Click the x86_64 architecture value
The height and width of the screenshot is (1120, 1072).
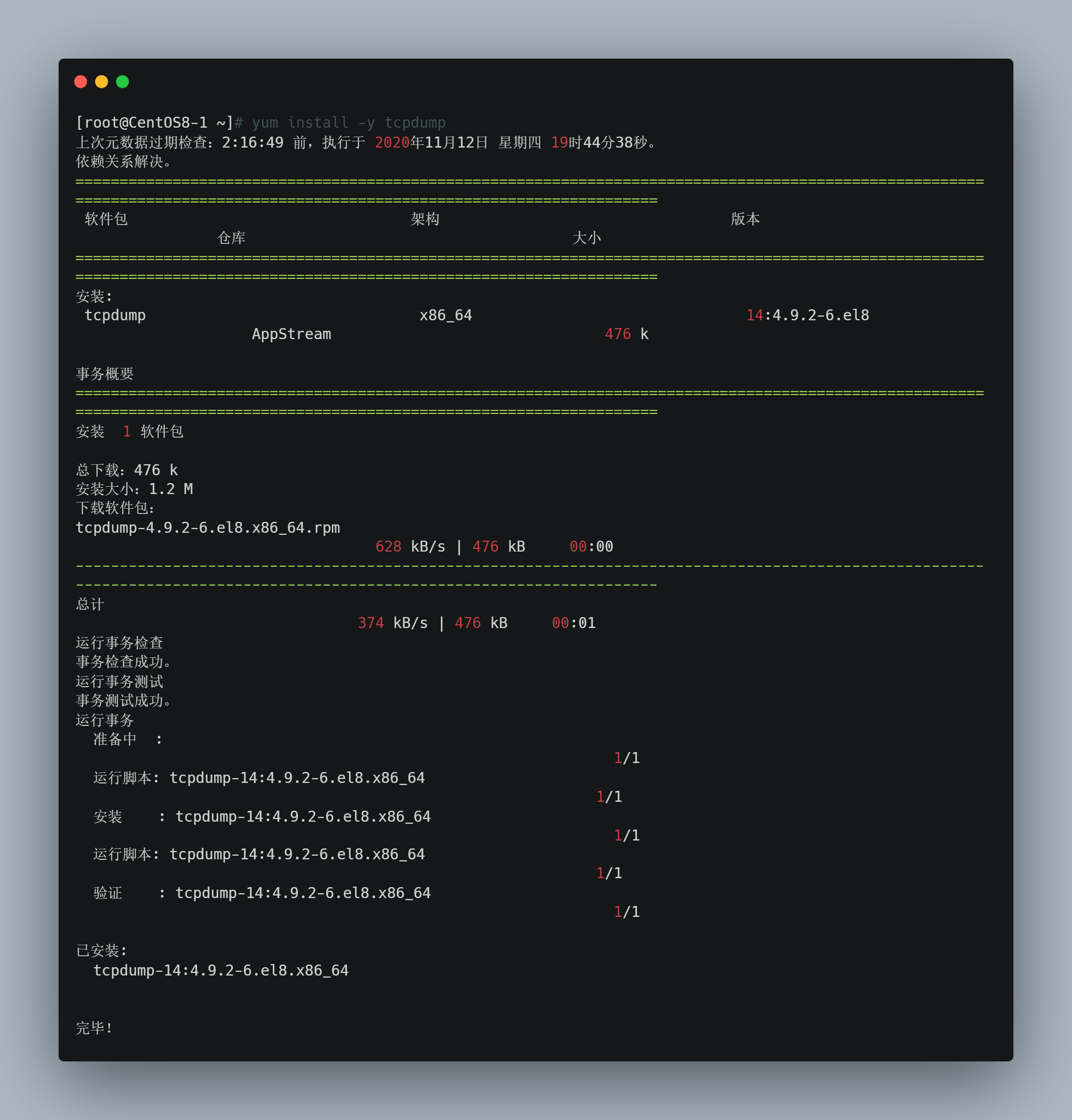point(446,316)
